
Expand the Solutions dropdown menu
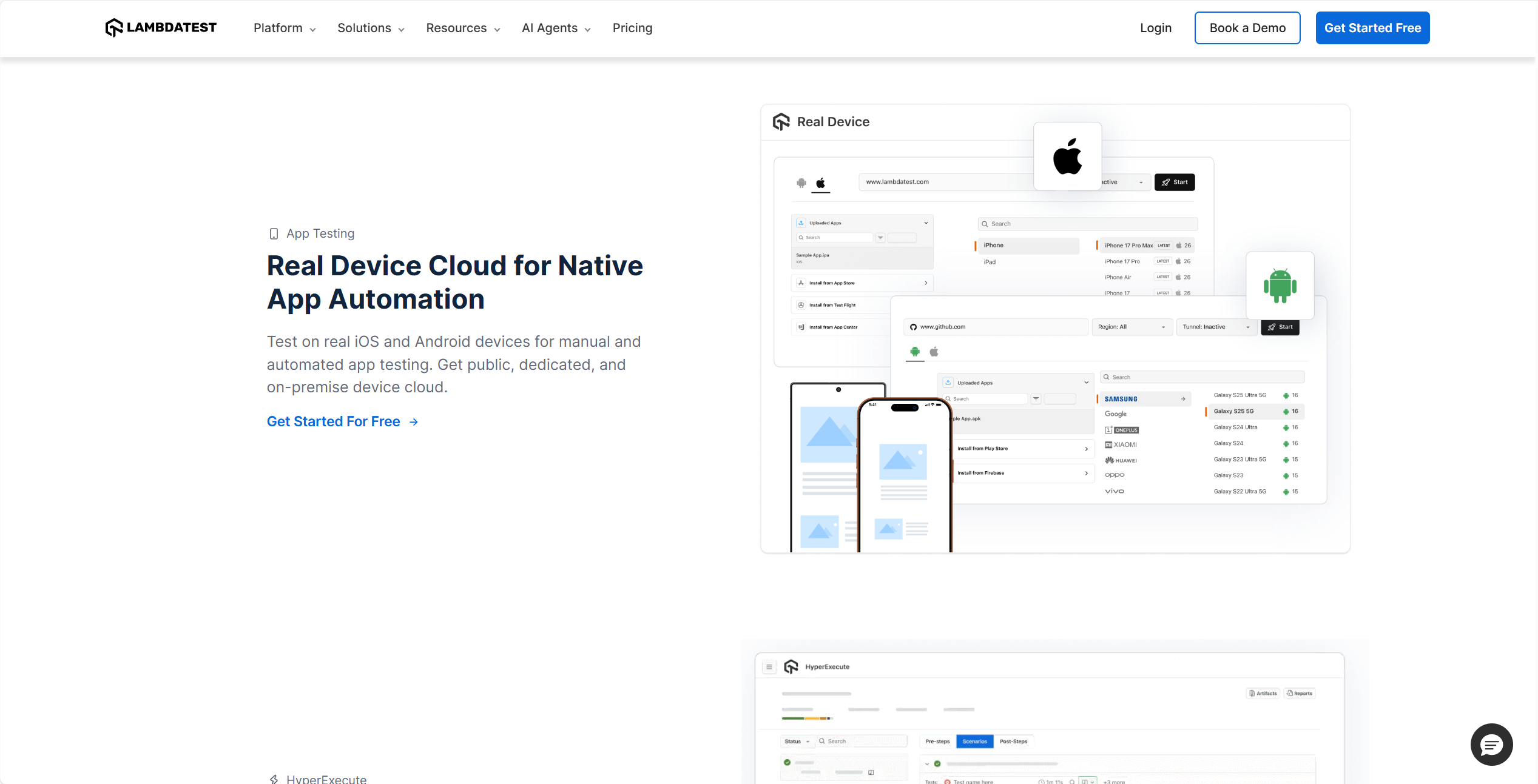pos(371,28)
